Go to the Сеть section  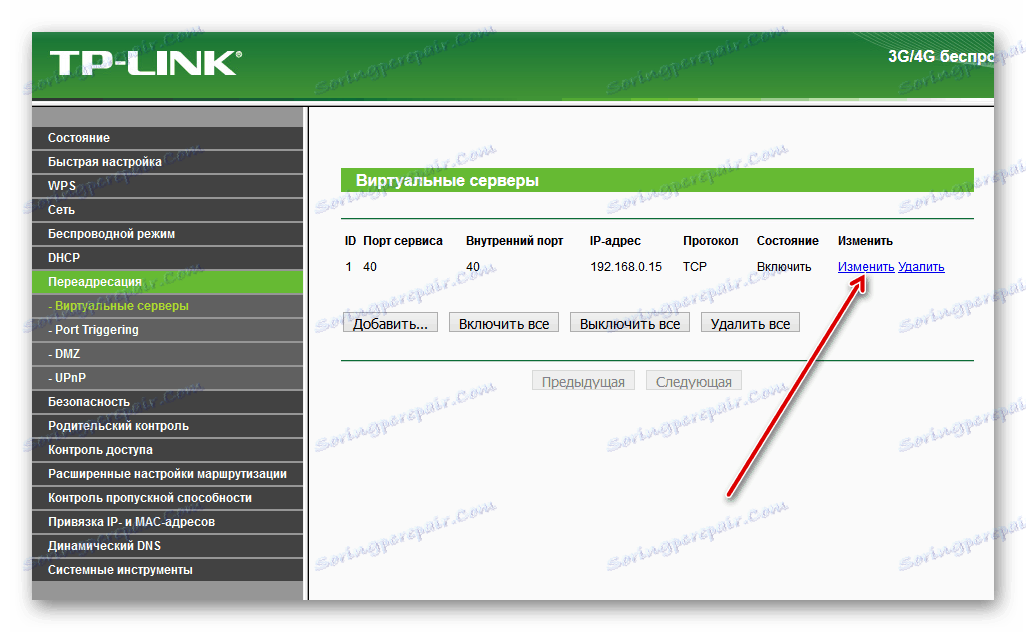168,210
